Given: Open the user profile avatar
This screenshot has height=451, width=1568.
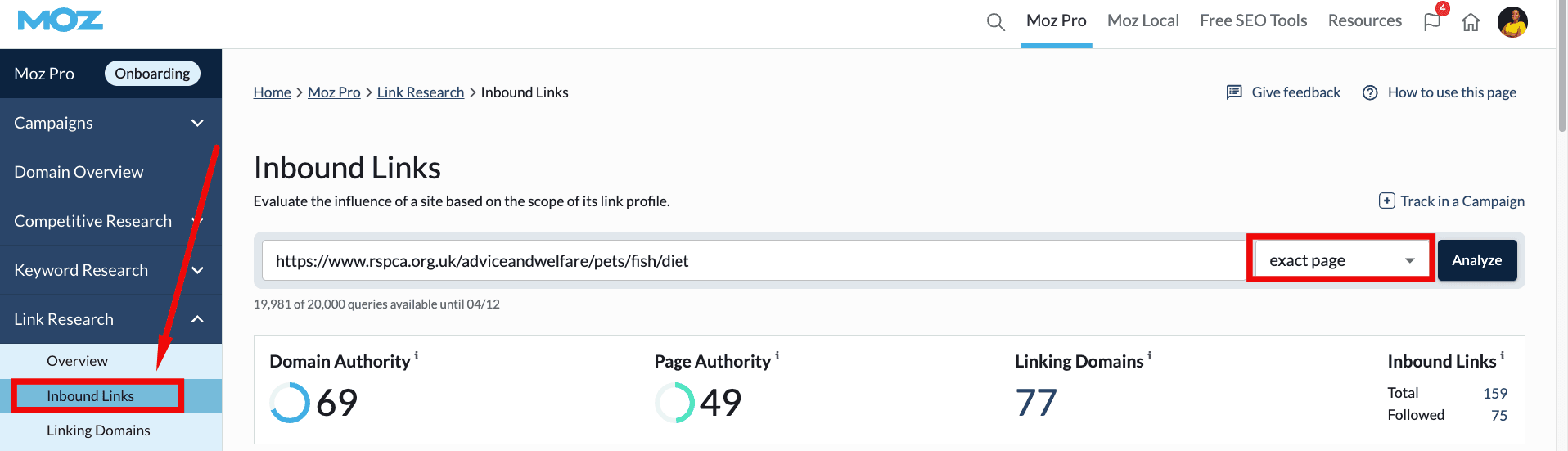Looking at the screenshot, I should [1512, 22].
